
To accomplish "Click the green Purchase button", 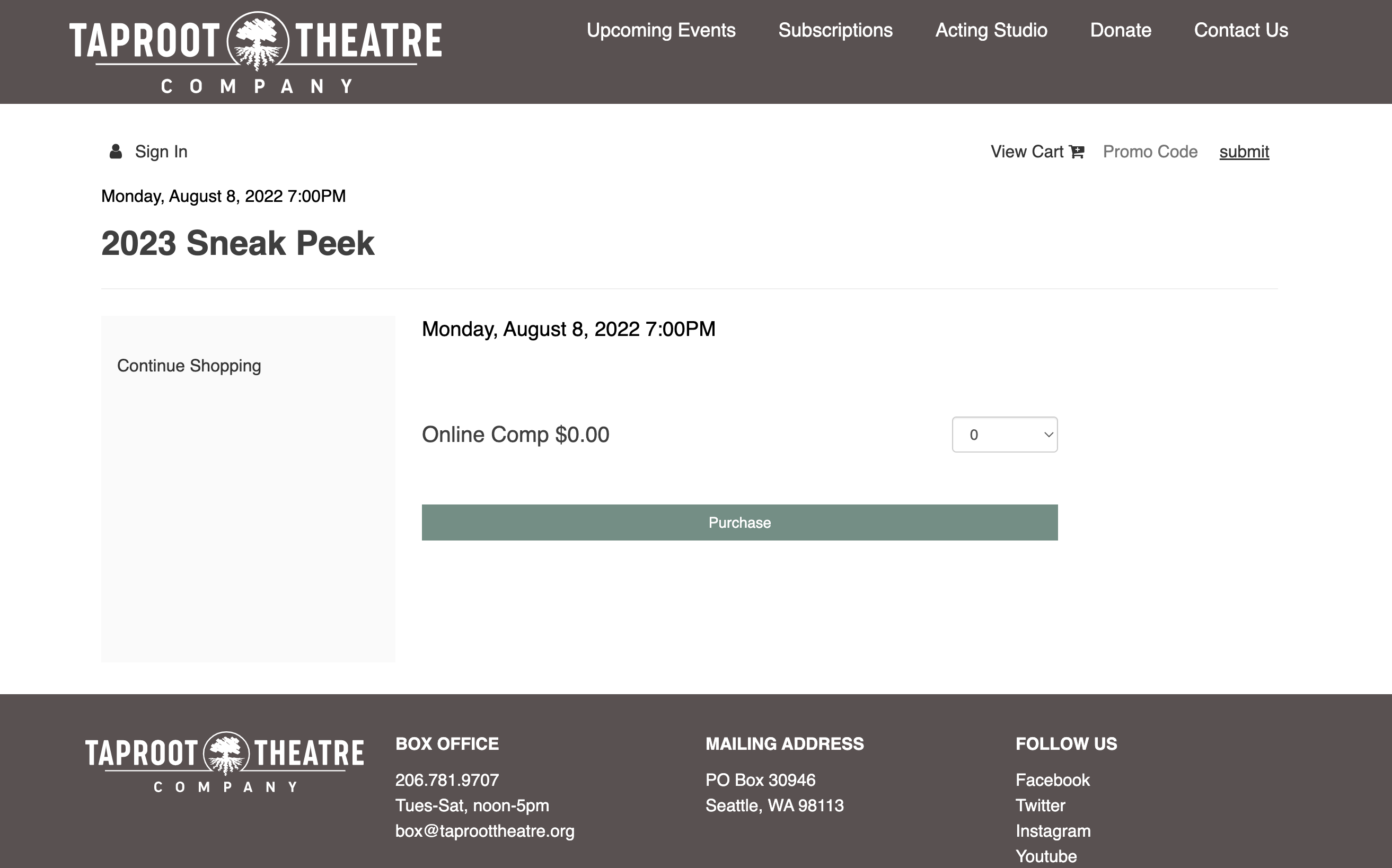I will point(739,522).
